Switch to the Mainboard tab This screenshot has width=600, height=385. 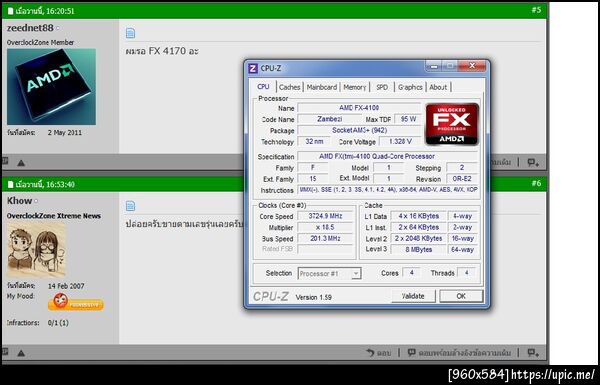(322, 87)
